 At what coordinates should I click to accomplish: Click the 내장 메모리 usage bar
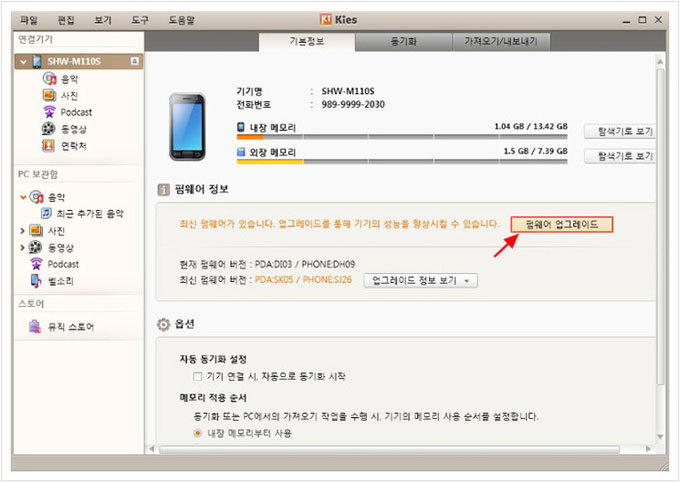tap(402, 137)
